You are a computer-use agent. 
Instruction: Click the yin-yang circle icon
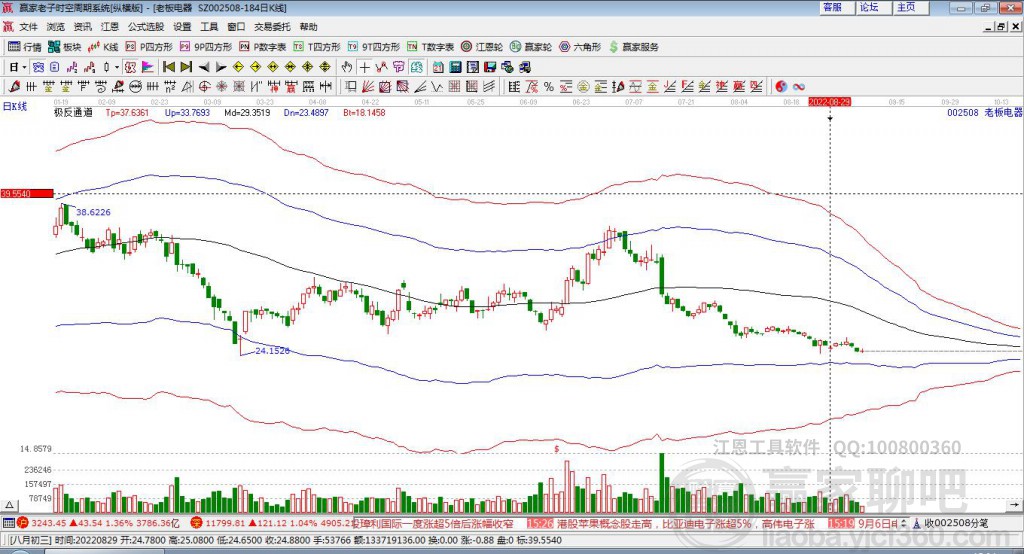pos(781,86)
